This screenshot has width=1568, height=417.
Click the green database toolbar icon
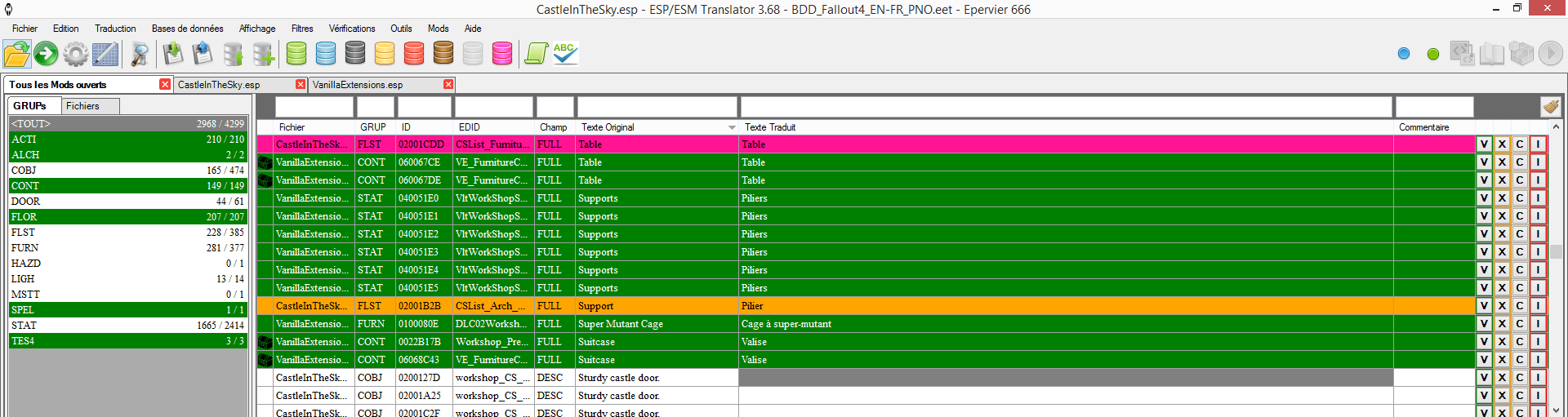[x=296, y=54]
